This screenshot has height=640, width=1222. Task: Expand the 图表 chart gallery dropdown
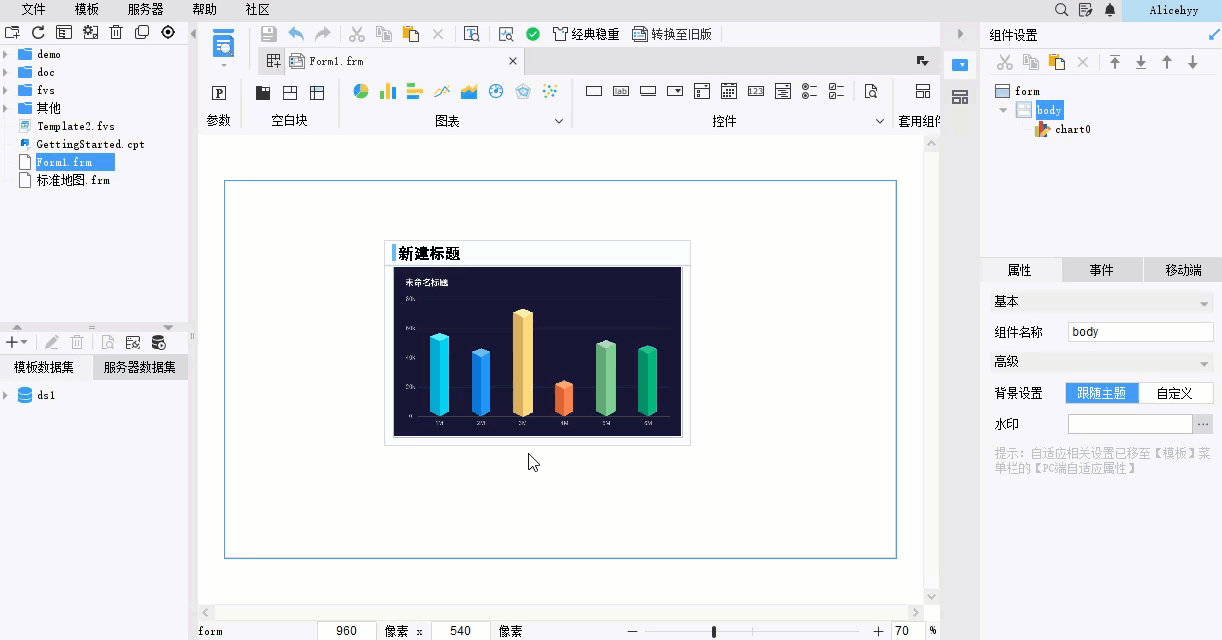pyautogui.click(x=559, y=121)
